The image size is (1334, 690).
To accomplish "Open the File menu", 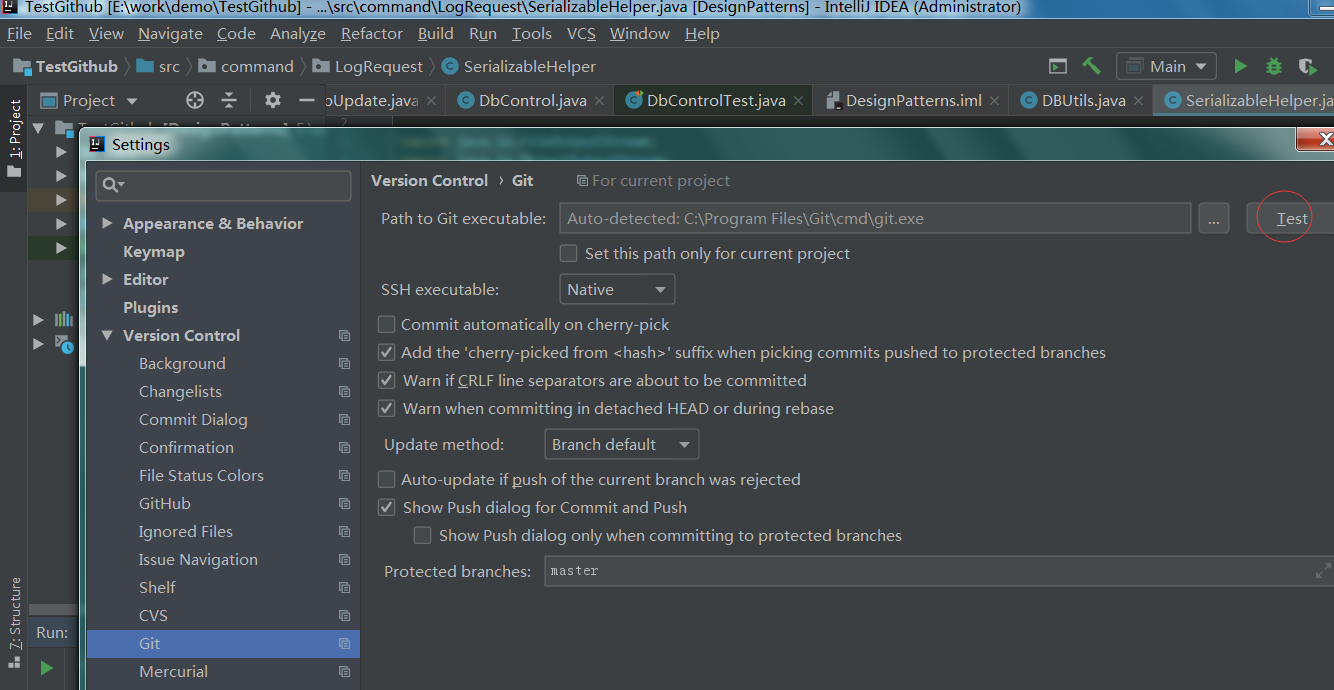I will point(19,33).
